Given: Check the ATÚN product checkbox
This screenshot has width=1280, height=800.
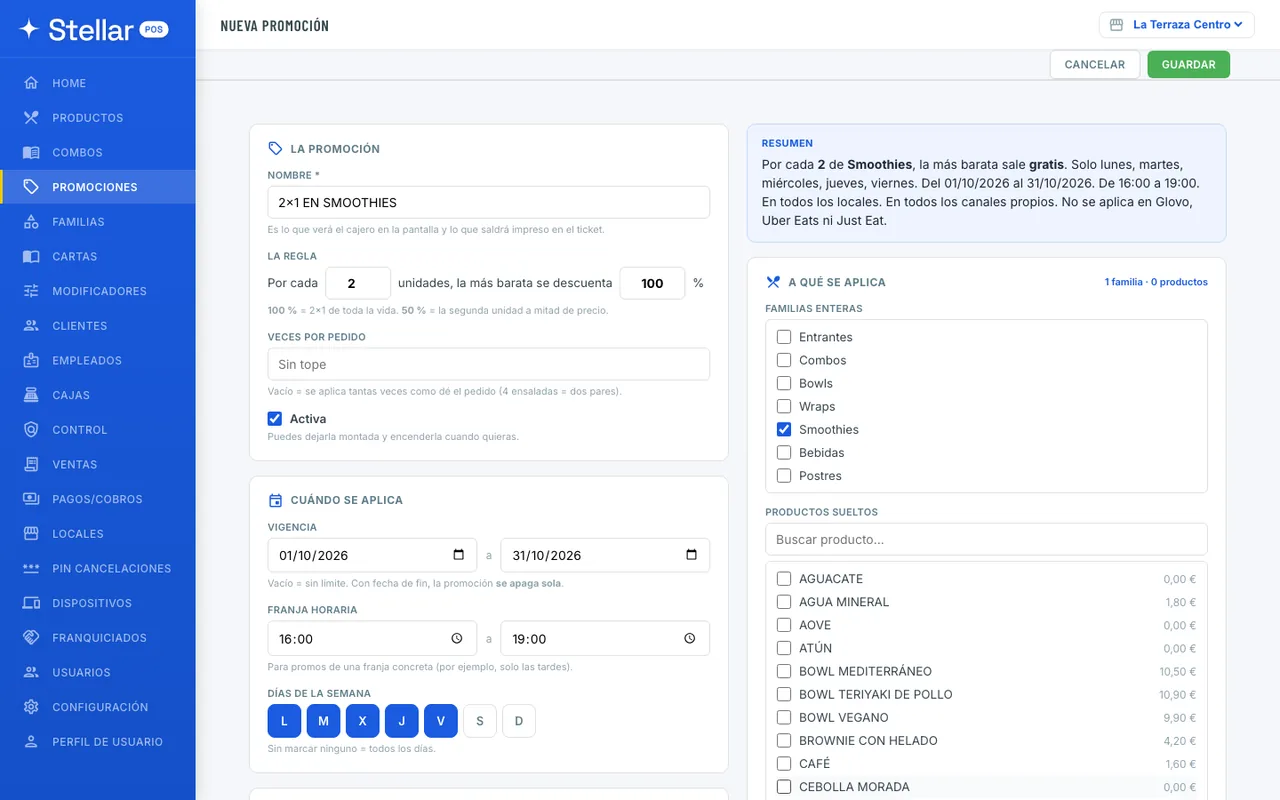Looking at the screenshot, I should pos(784,648).
